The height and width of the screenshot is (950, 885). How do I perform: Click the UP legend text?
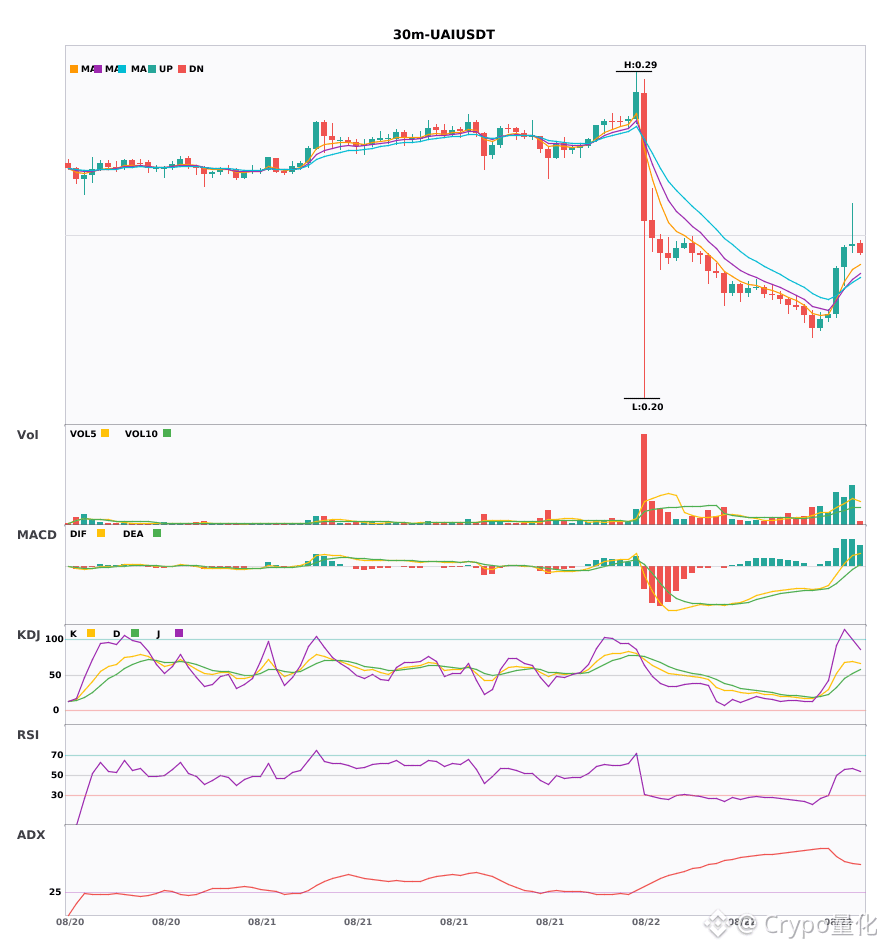point(166,69)
